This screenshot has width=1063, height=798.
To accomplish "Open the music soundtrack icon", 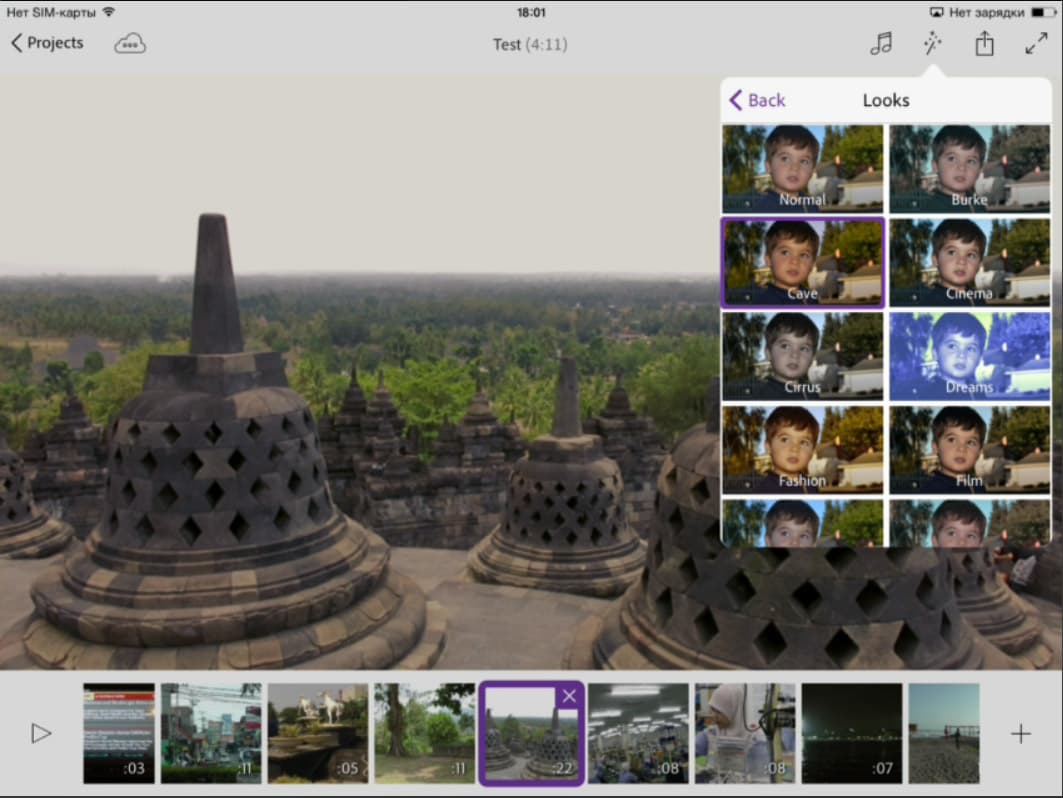I will [881, 44].
